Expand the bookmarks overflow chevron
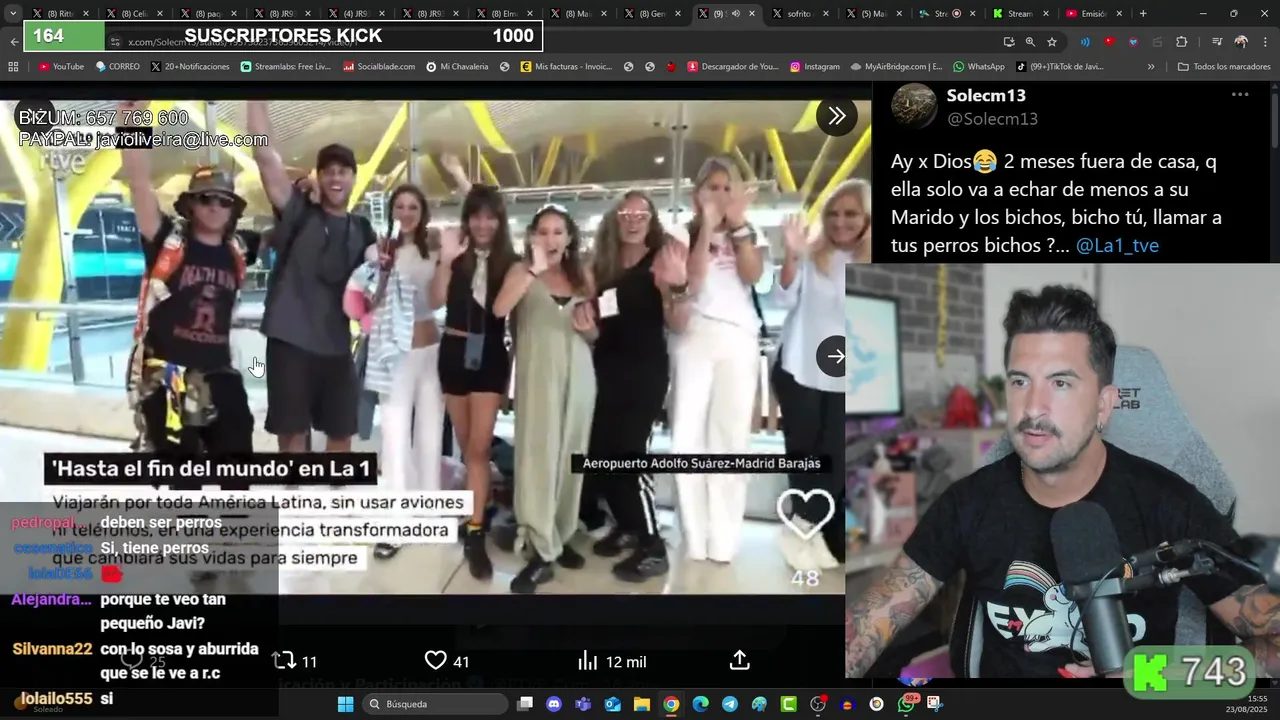Image resolution: width=1280 pixels, height=720 pixels. (1151, 67)
